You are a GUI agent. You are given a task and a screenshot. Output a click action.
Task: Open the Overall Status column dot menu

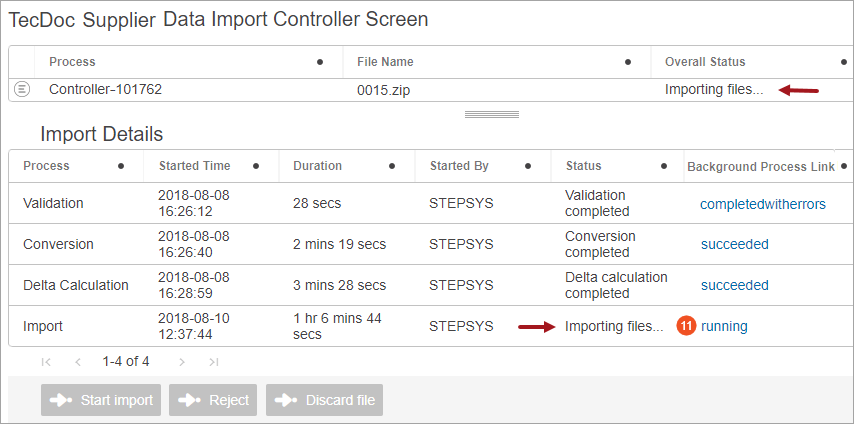pos(844,62)
